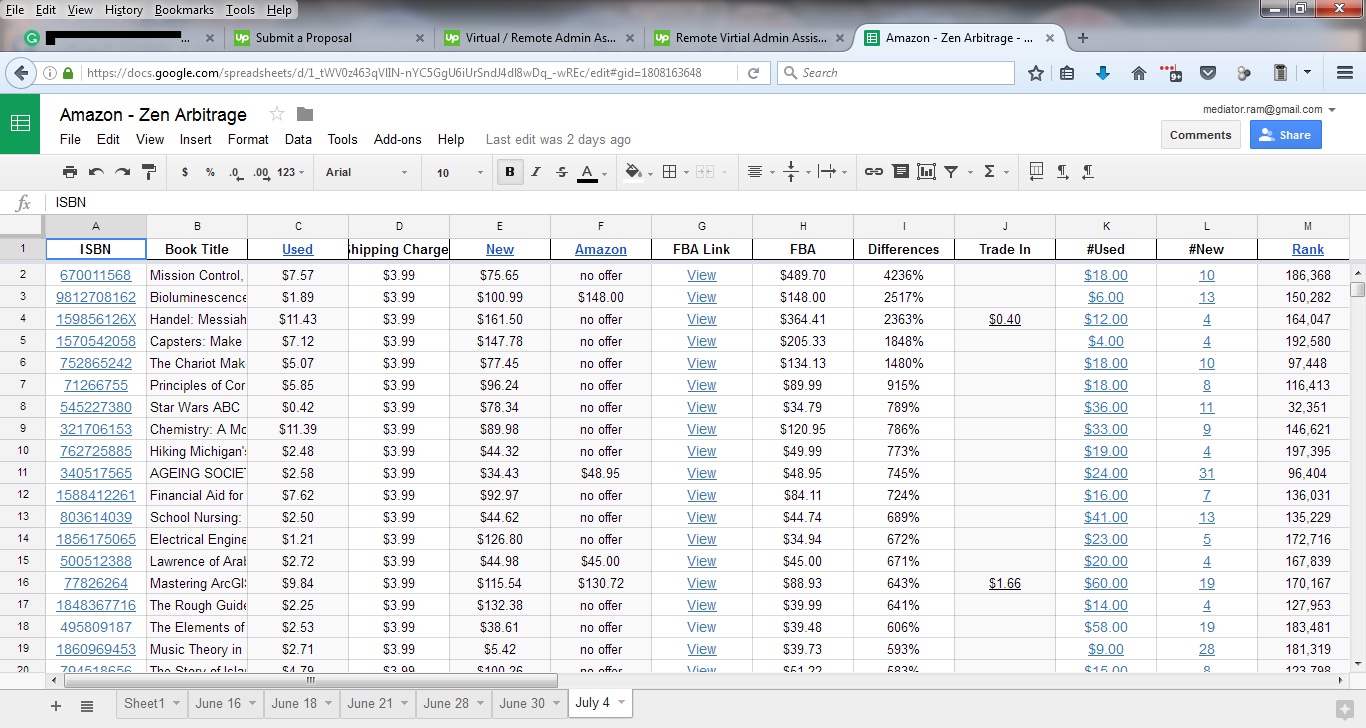Image resolution: width=1366 pixels, height=728 pixels.
Task: Open the Add-ons menu
Action: pos(398,139)
